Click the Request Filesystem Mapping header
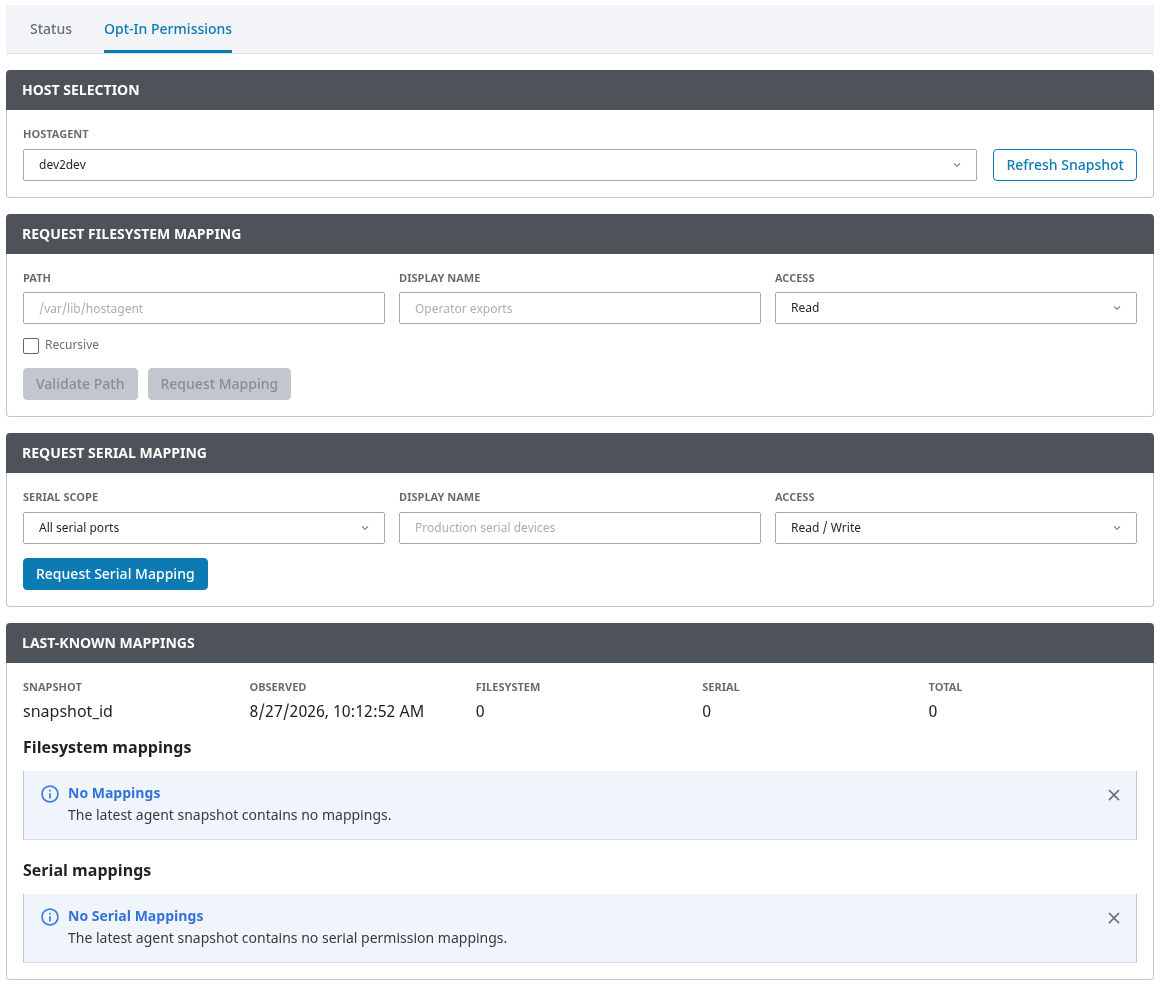Screen dimensions: 1161x986 tap(580, 235)
